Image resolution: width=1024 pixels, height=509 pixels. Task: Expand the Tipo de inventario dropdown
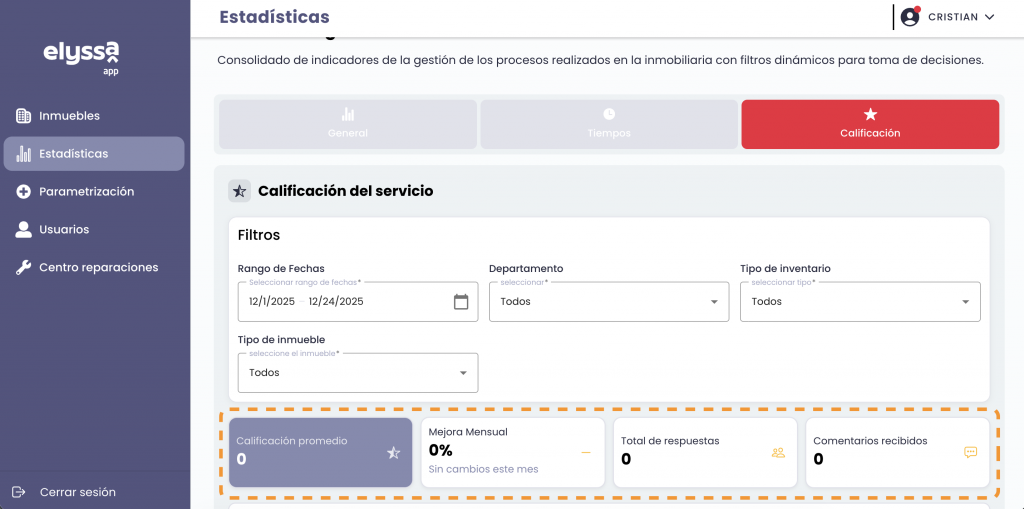pyautogui.click(x=860, y=302)
